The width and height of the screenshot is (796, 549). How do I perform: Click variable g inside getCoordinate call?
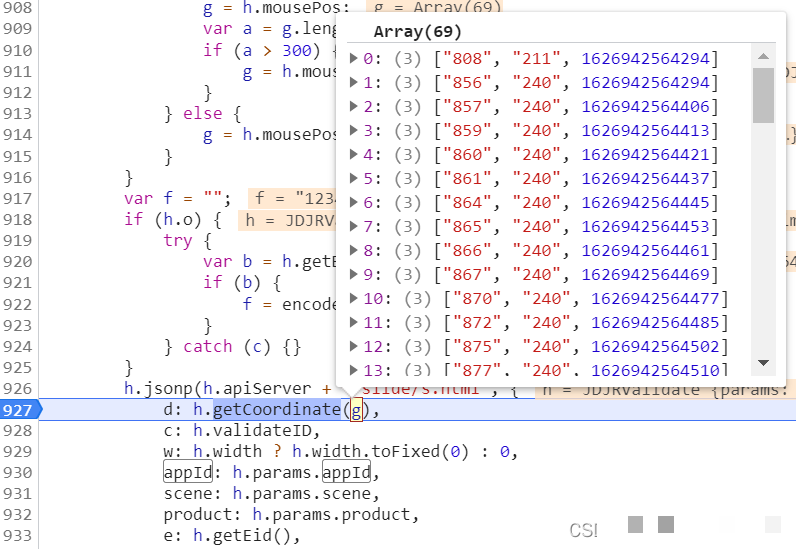pos(356,409)
